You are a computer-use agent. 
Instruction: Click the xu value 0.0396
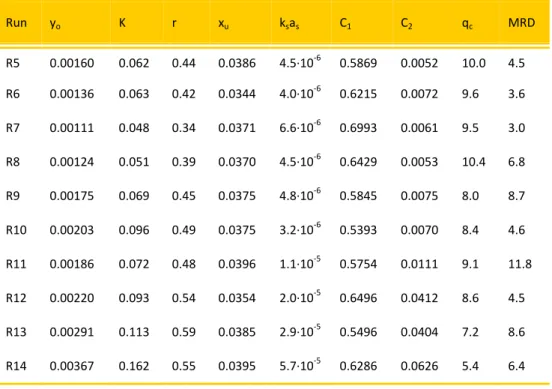tap(237, 264)
